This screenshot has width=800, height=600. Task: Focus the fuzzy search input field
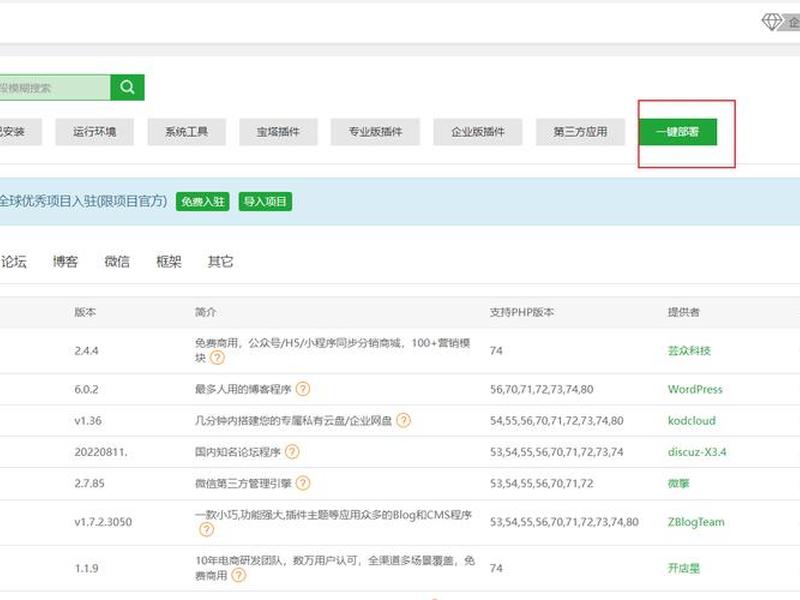point(54,87)
